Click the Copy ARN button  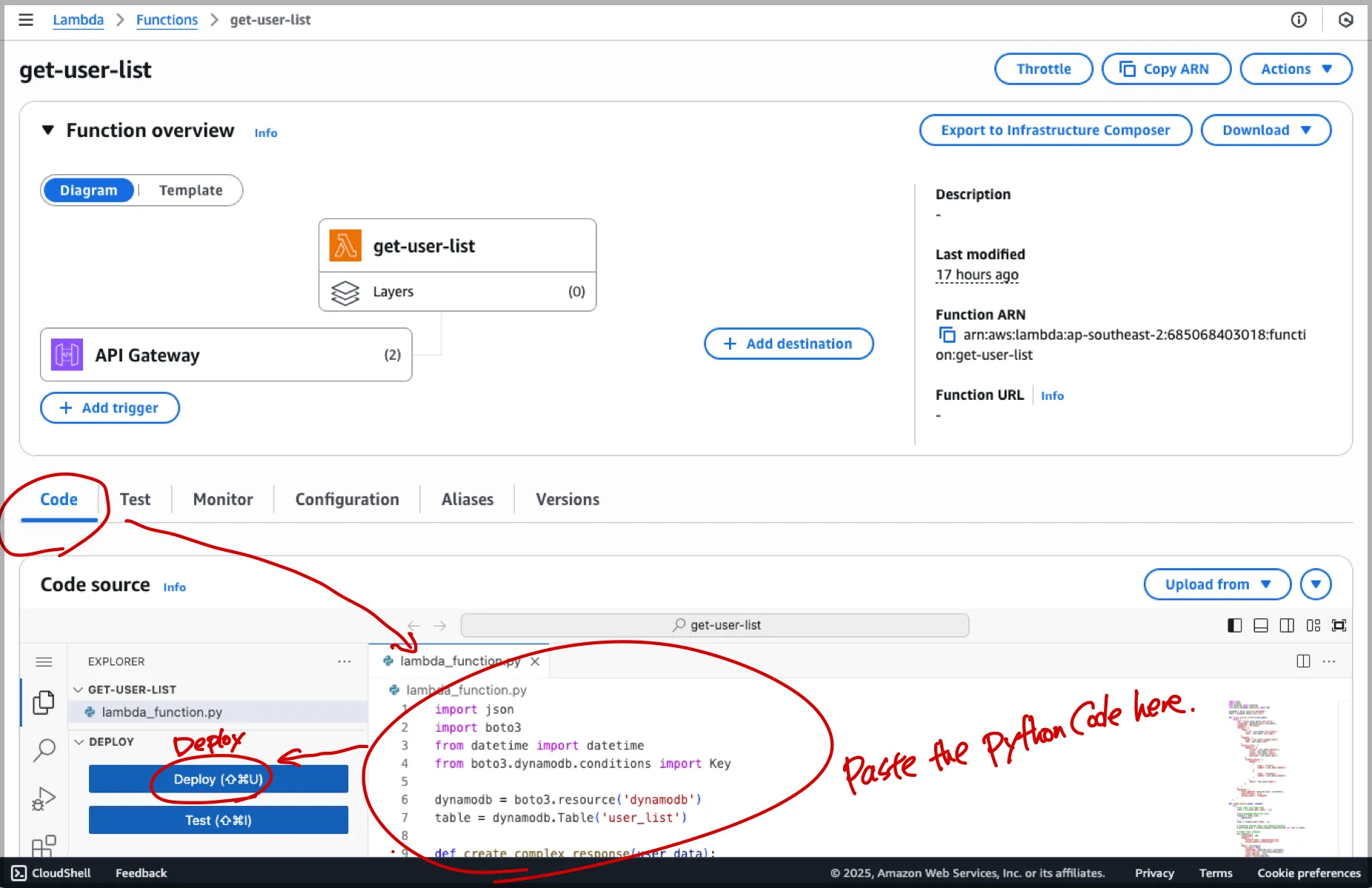pyautogui.click(x=1167, y=69)
